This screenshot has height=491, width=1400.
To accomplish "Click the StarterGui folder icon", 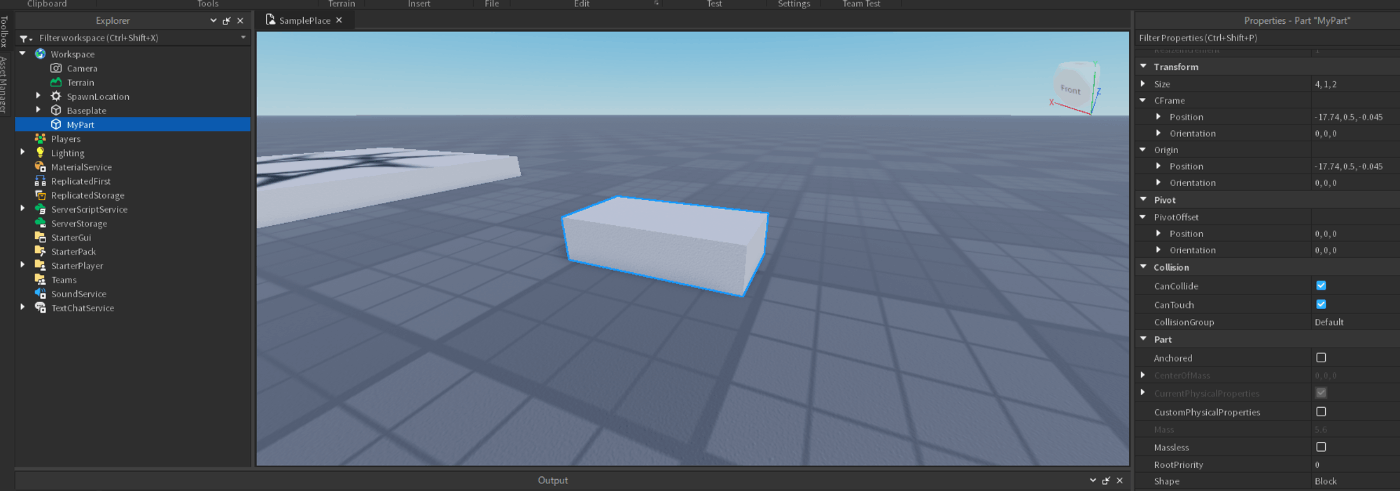I will click(x=40, y=237).
